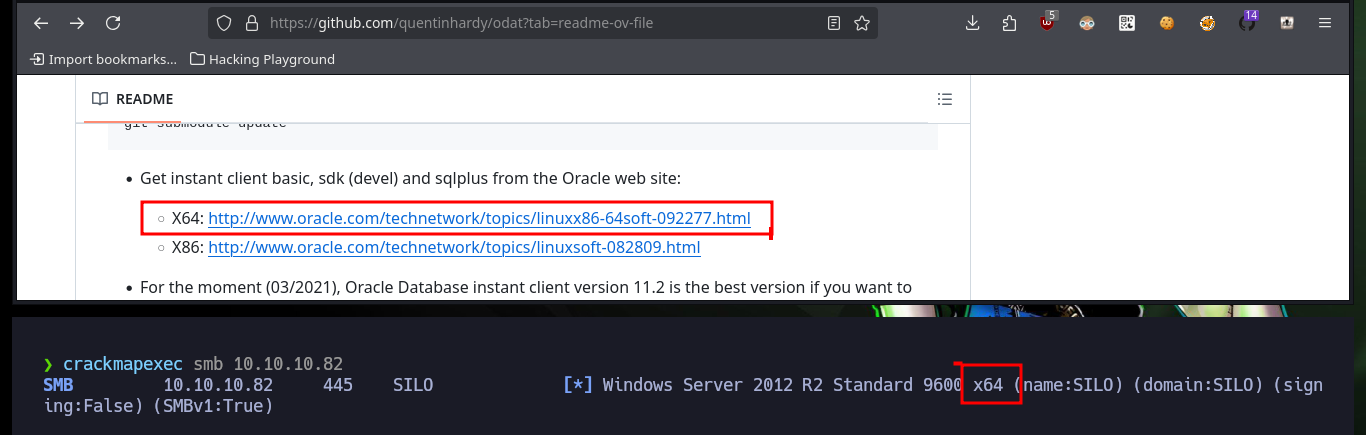Click '(SMBv1:True)' in terminal output

click(212, 407)
